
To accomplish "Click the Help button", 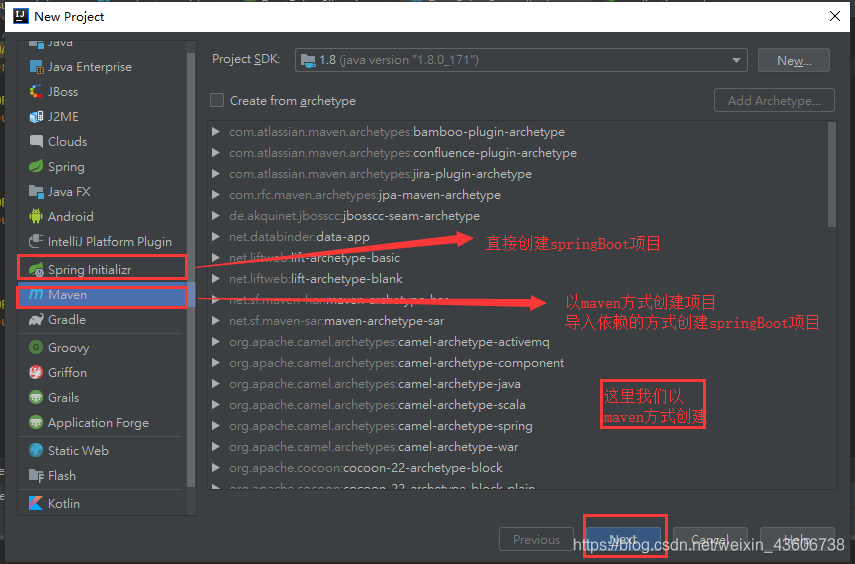I will pos(797,539).
